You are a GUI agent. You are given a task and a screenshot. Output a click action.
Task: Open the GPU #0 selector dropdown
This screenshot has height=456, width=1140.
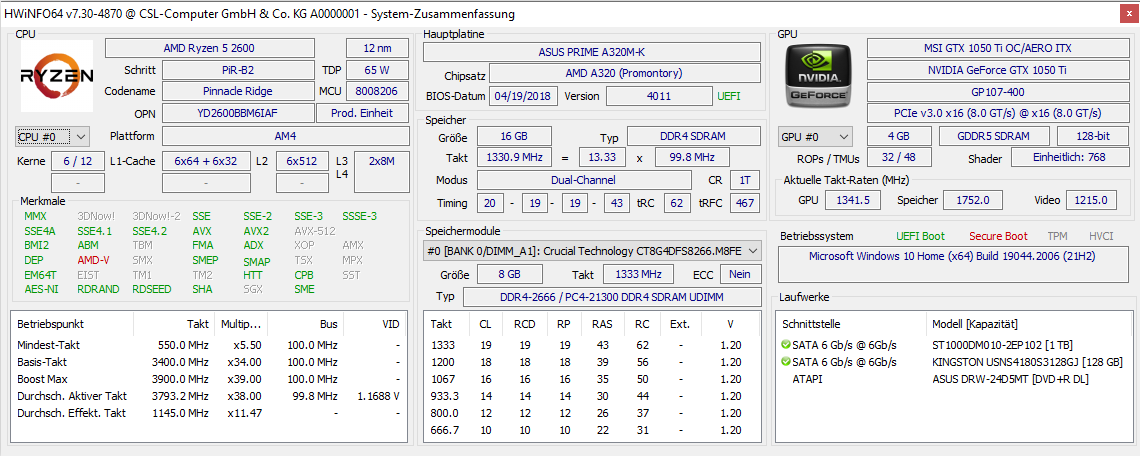[x=816, y=136]
